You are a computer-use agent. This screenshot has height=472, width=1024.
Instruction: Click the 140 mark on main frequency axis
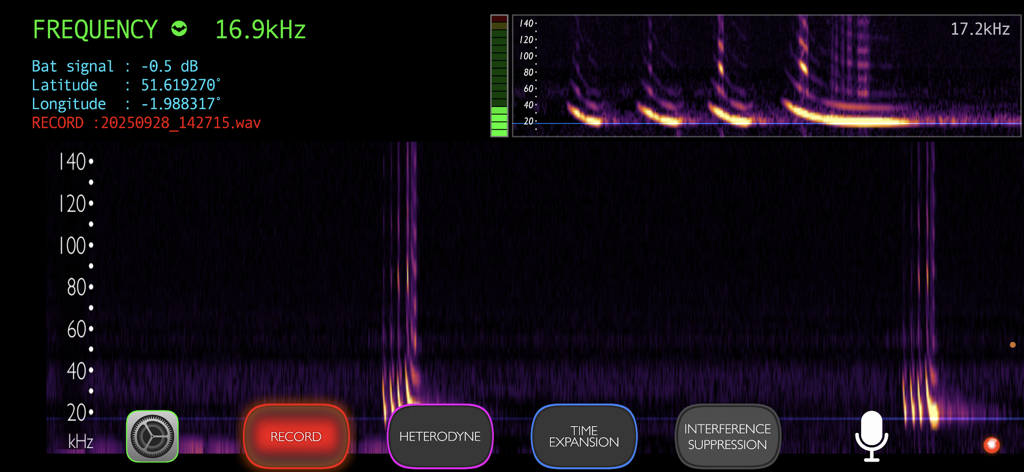coord(72,161)
